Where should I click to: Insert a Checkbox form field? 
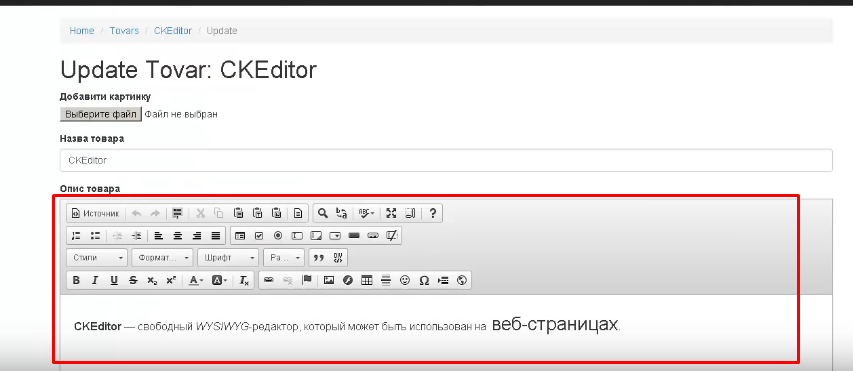259,236
